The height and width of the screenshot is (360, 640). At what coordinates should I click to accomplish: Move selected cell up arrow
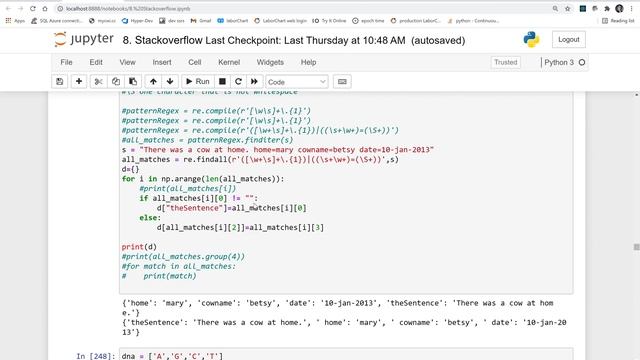point(153,82)
